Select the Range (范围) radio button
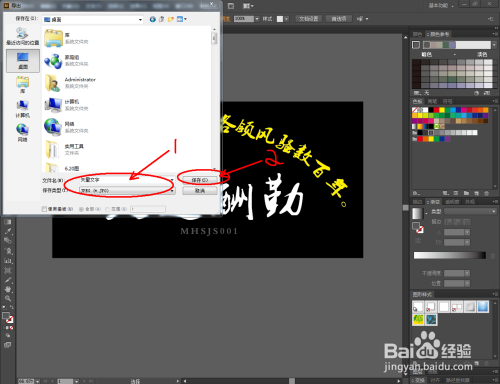500x384 pixels. (x=107, y=209)
